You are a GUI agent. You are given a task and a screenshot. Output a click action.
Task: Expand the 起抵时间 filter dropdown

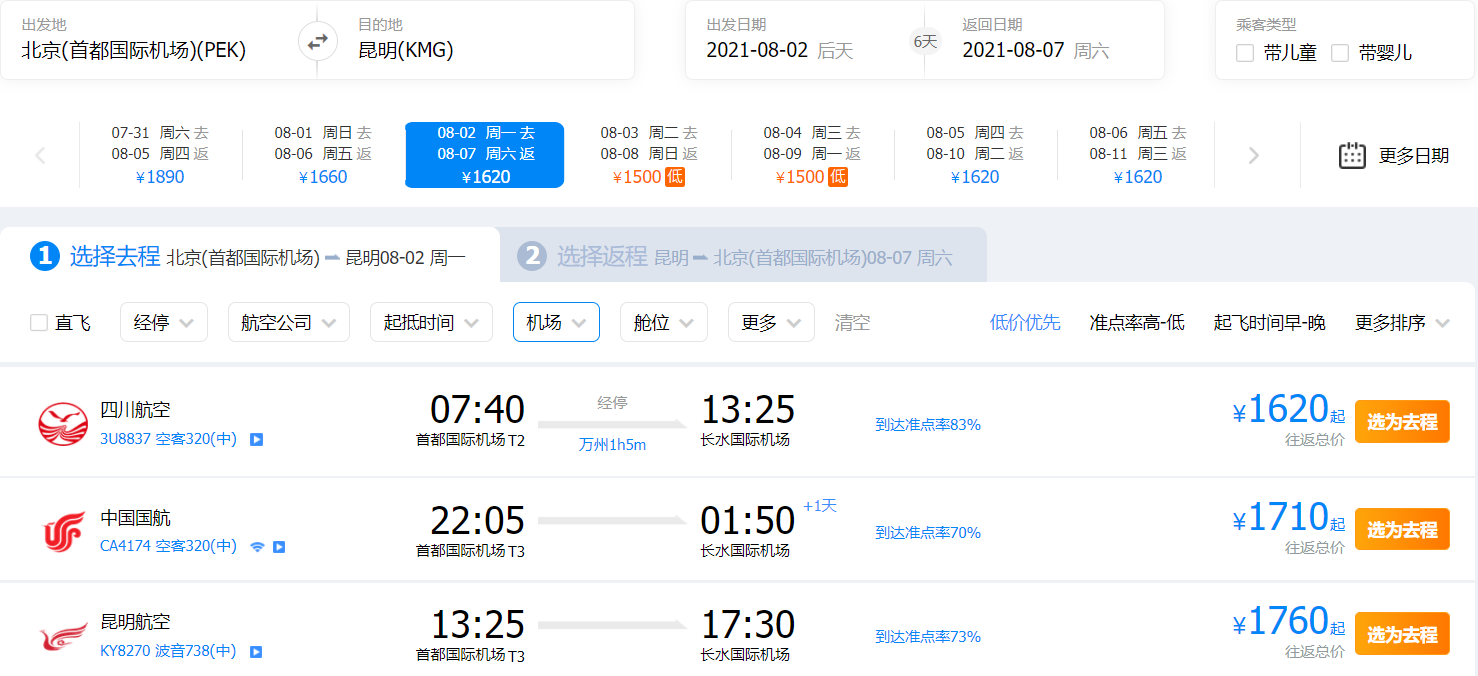[x=431, y=322]
